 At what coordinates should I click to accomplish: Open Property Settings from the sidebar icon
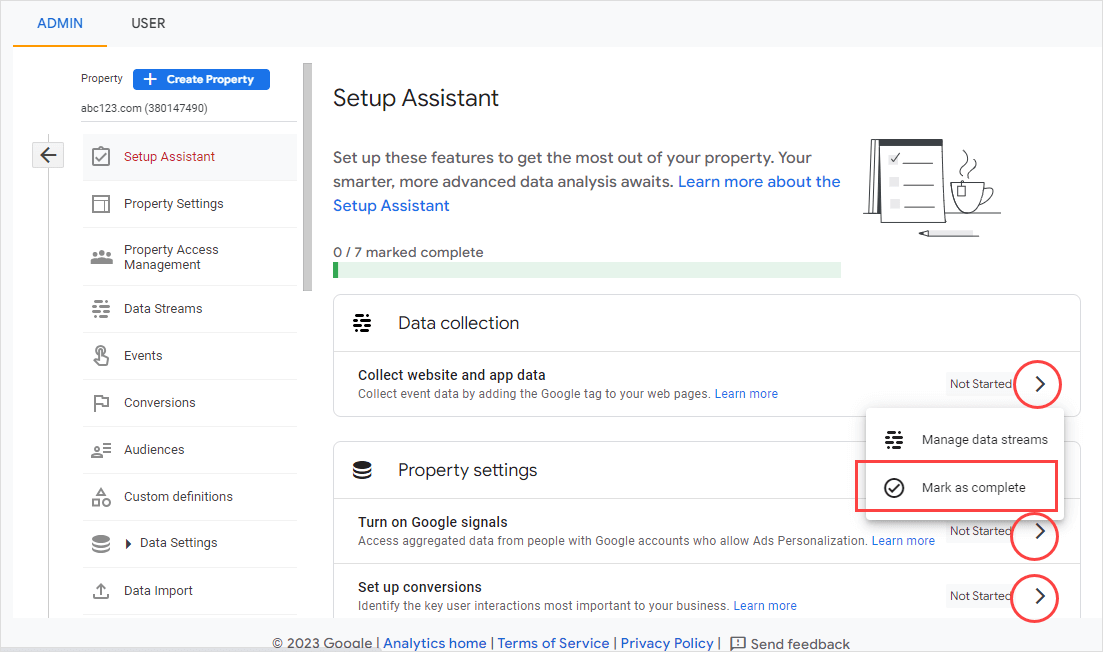(101, 204)
